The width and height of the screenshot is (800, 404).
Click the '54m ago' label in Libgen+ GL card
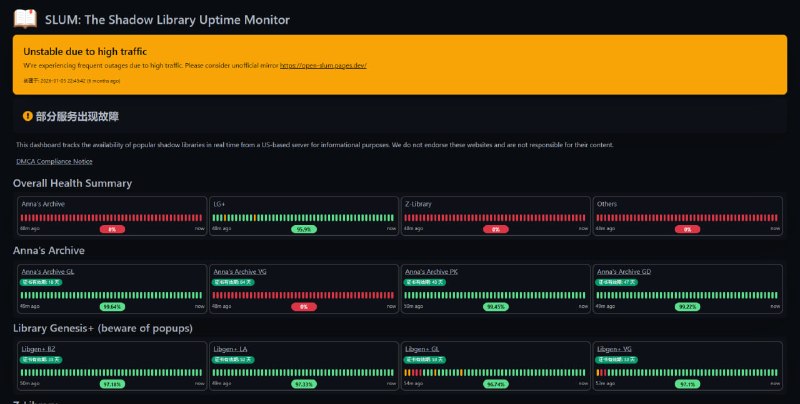tap(414, 384)
